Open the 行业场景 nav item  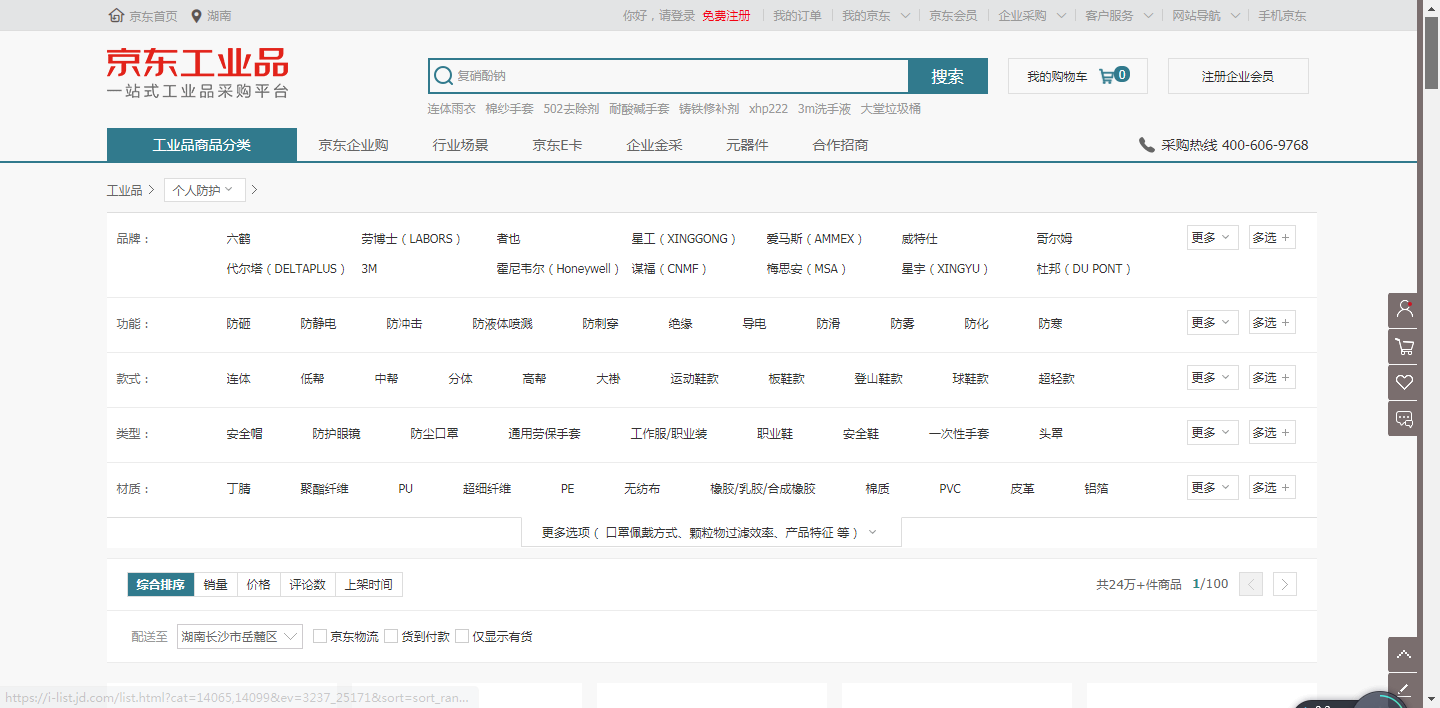[x=461, y=145]
